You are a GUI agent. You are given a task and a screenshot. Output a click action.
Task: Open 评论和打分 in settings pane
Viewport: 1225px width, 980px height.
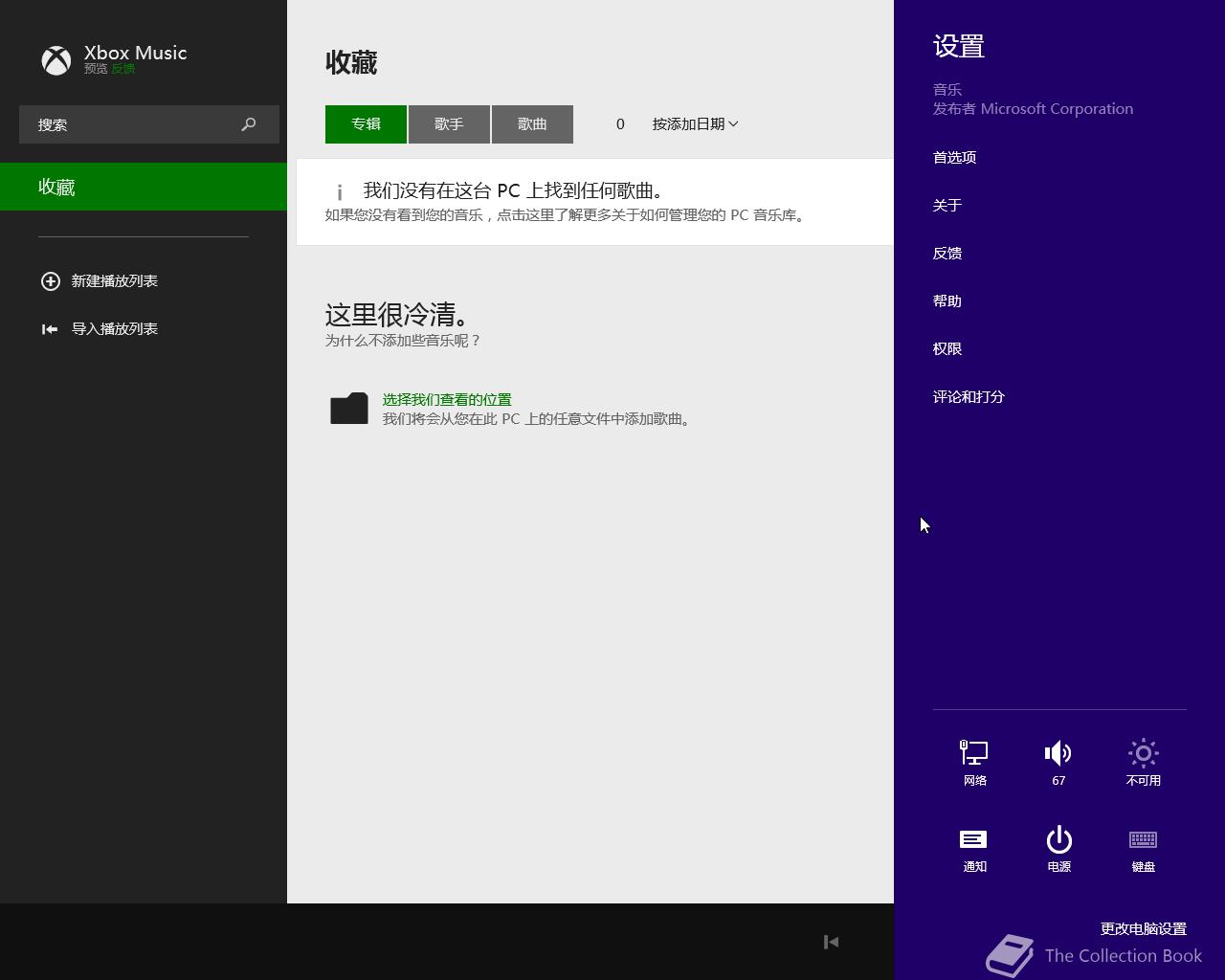coord(969,396)
